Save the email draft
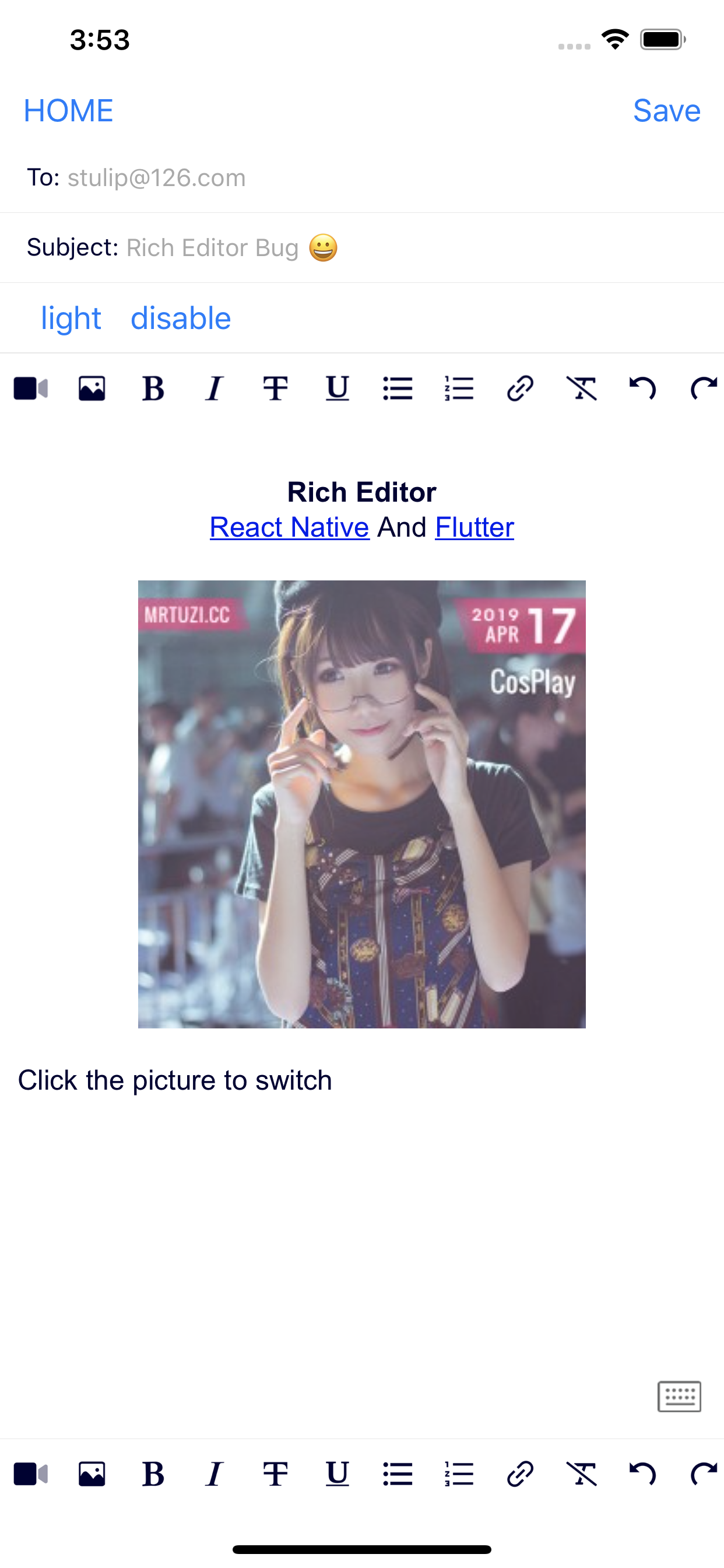Viewport: 724px width, 1568px height. pyautogui.click(x=667, y=111)
